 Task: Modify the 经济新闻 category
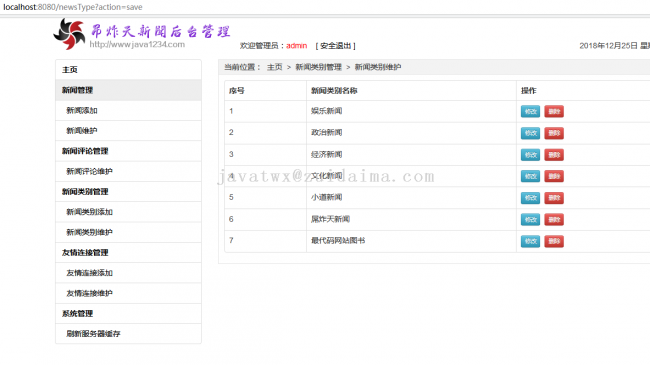click(530, 155)
